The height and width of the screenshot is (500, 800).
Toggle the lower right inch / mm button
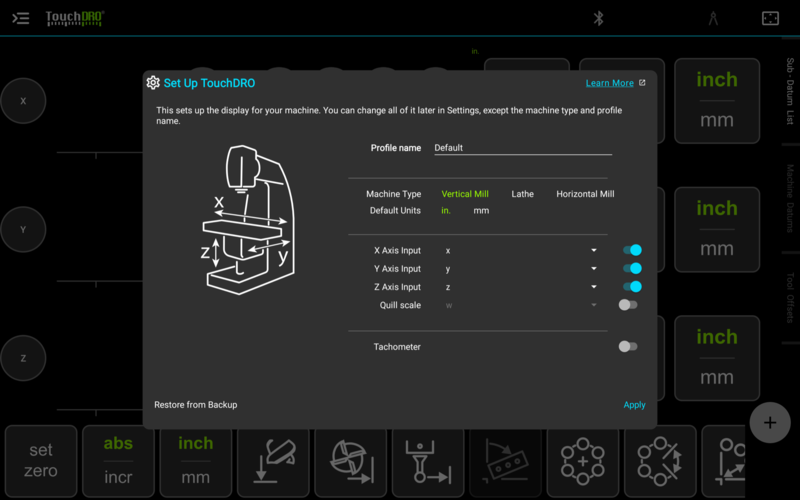point(717,358)
